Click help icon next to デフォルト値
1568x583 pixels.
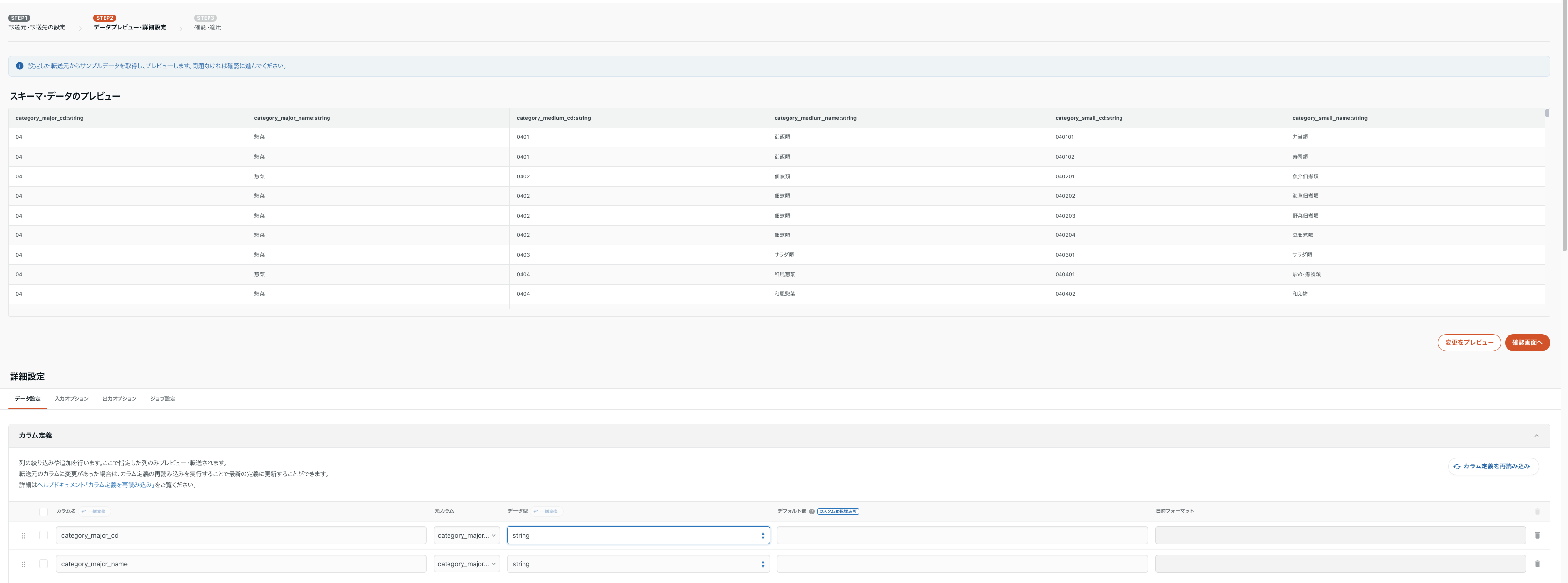tap(811, 512)
